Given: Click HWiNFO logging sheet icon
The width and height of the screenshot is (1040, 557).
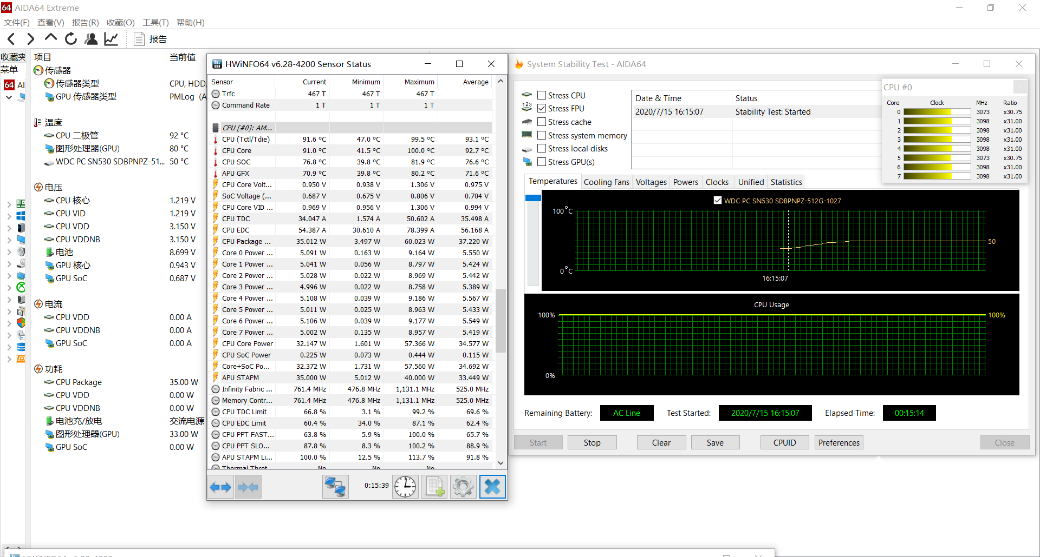Looking at the screenshot, I should tap(434, 486).
